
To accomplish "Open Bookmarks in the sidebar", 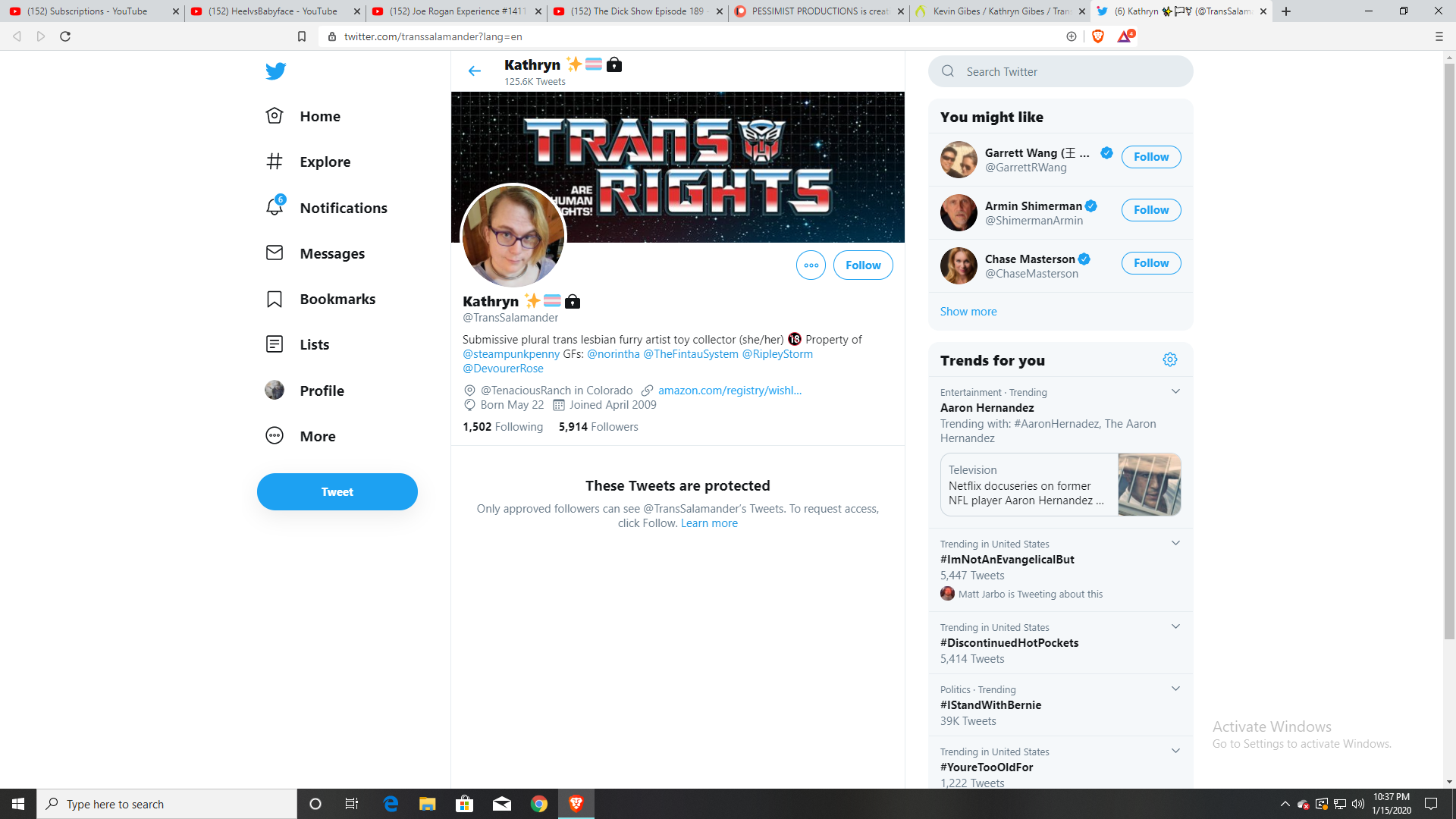I will (x=321, y=299).
